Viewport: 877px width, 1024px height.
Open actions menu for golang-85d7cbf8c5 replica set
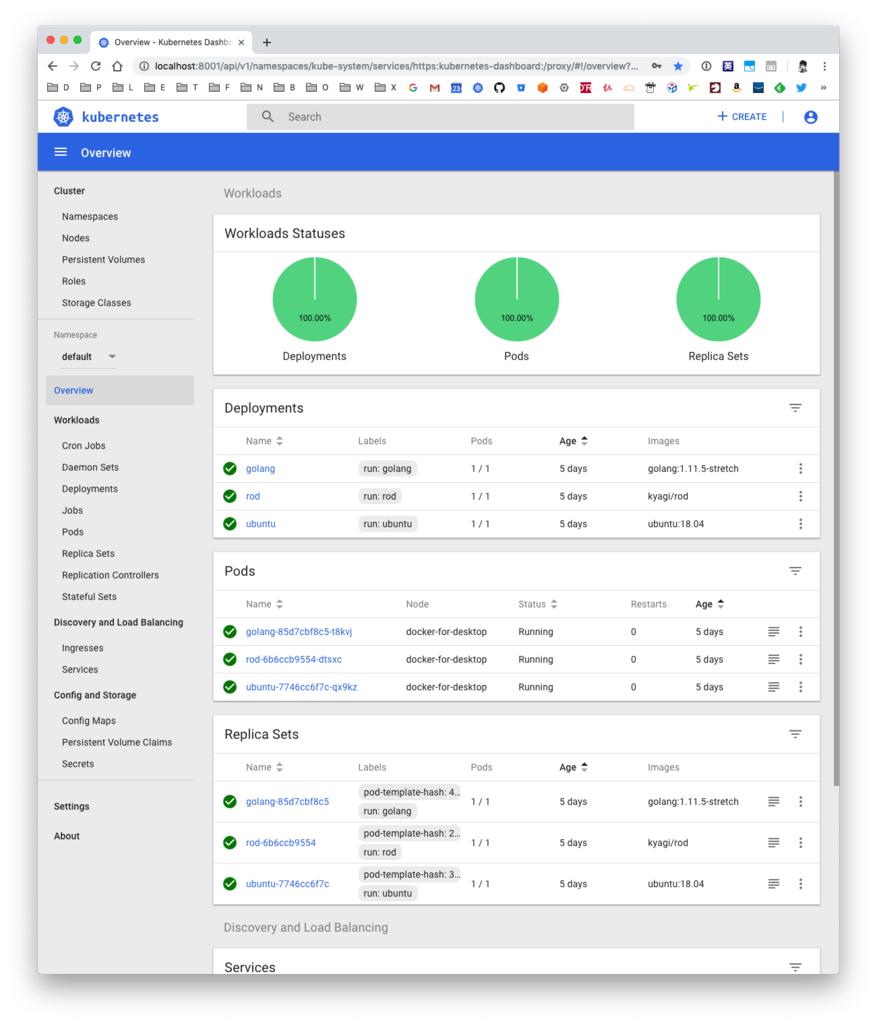point(801,801)
